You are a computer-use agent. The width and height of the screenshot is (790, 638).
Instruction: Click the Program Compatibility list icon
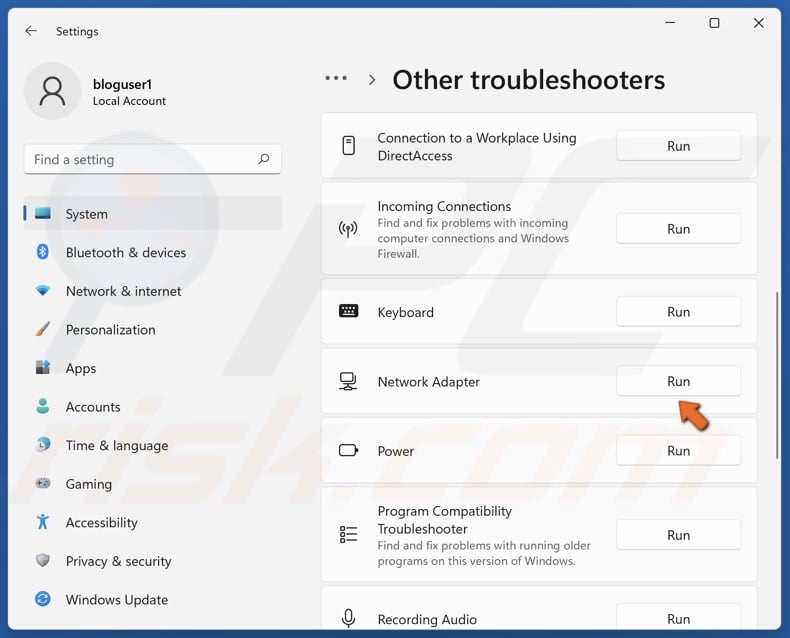tap(348, 534)
